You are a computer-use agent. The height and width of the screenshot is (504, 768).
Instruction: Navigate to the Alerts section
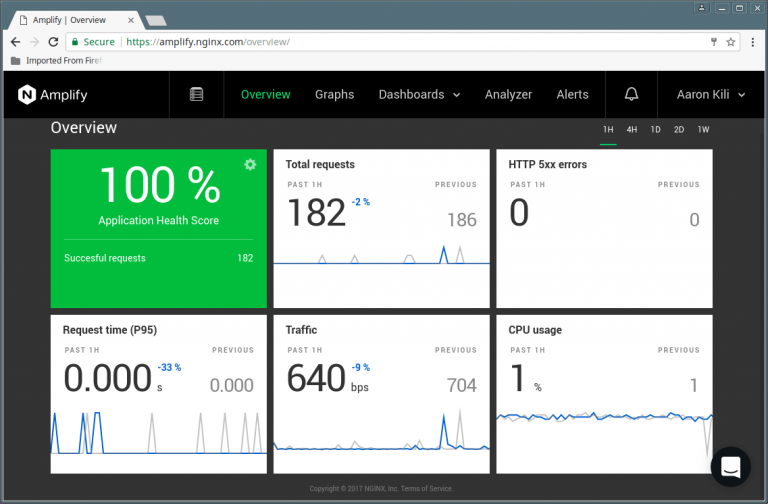[572, 94]
